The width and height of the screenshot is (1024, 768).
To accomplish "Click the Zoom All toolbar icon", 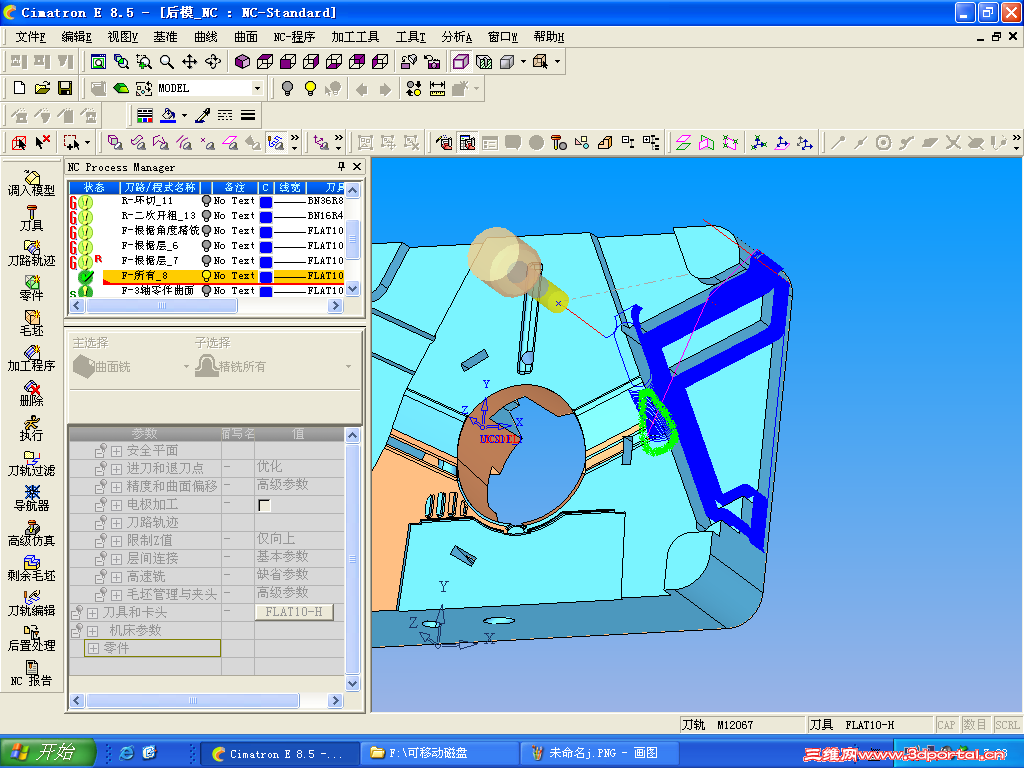I will click(x=98, y=61).
